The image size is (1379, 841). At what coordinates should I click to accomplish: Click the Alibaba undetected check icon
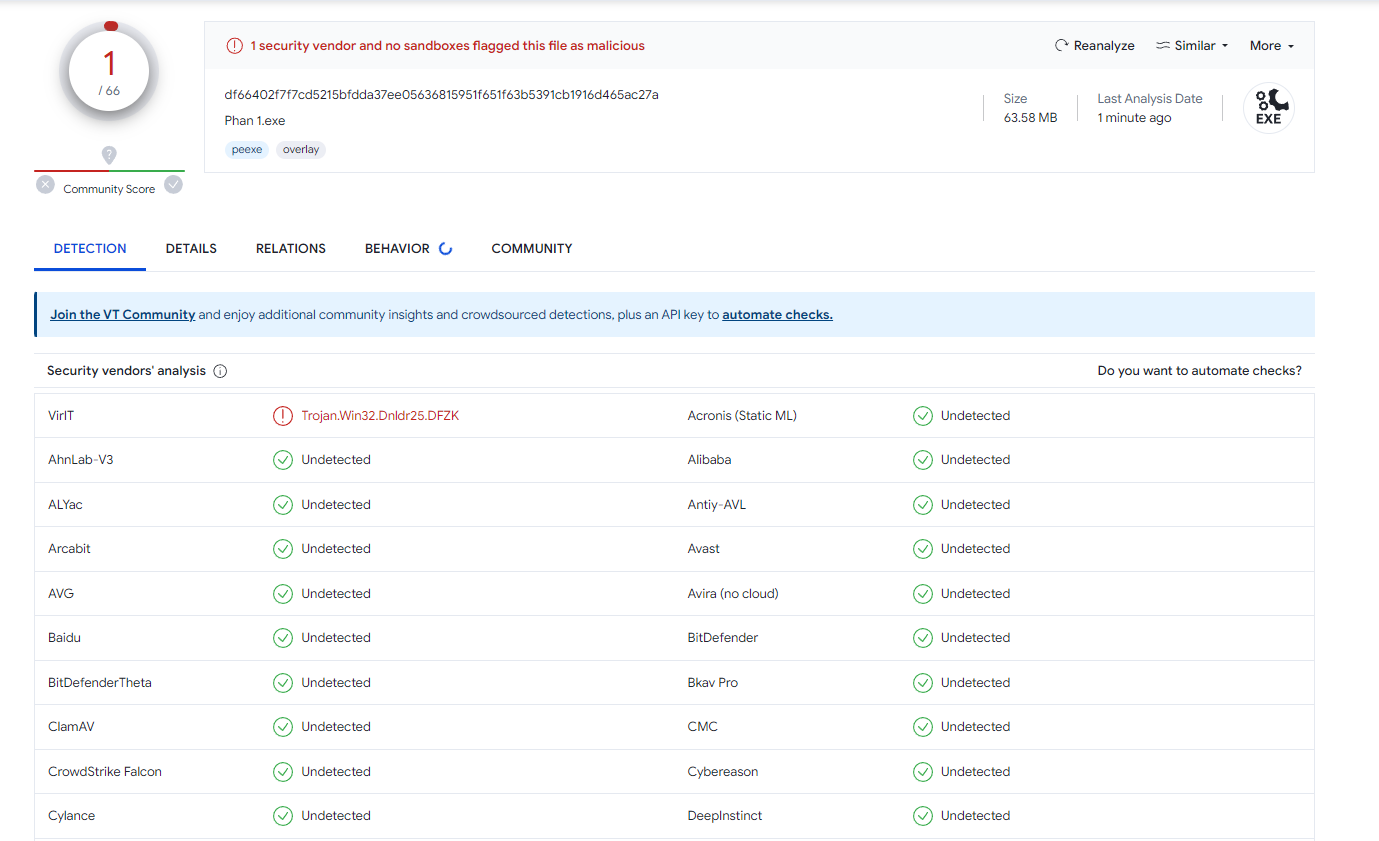tap(923, 460)
